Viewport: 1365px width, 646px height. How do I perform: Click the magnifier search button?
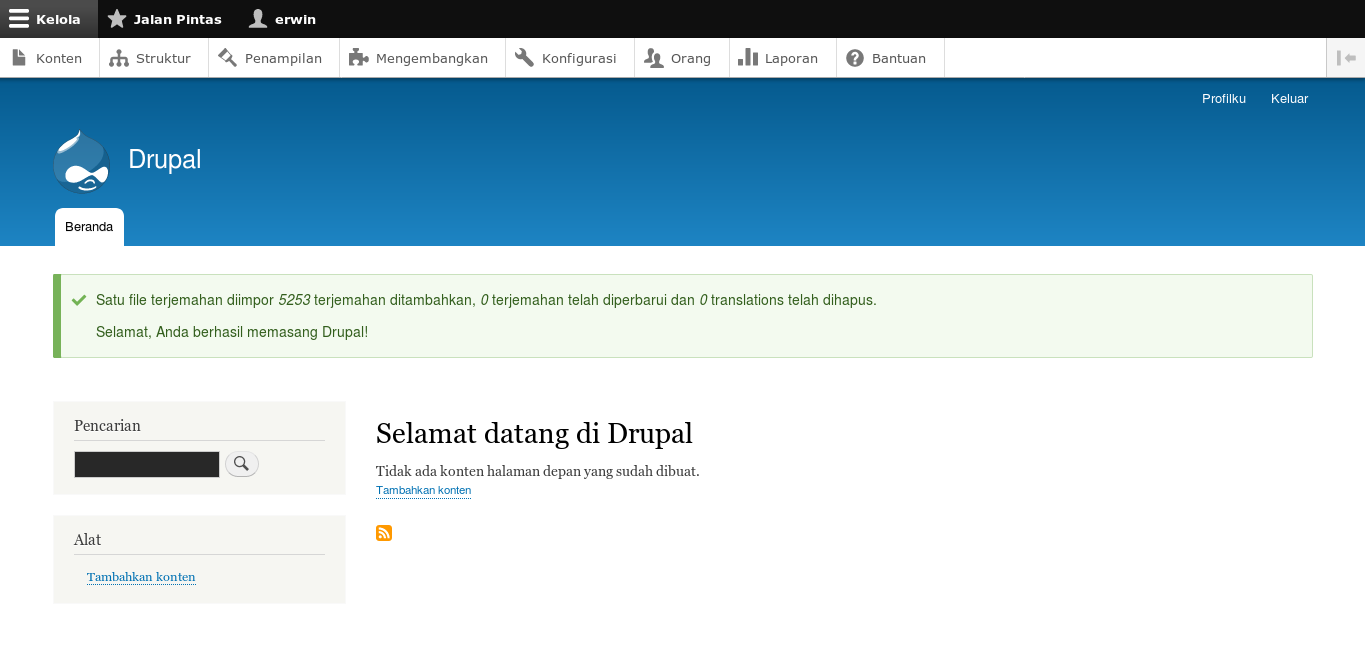tap(242, 464)
